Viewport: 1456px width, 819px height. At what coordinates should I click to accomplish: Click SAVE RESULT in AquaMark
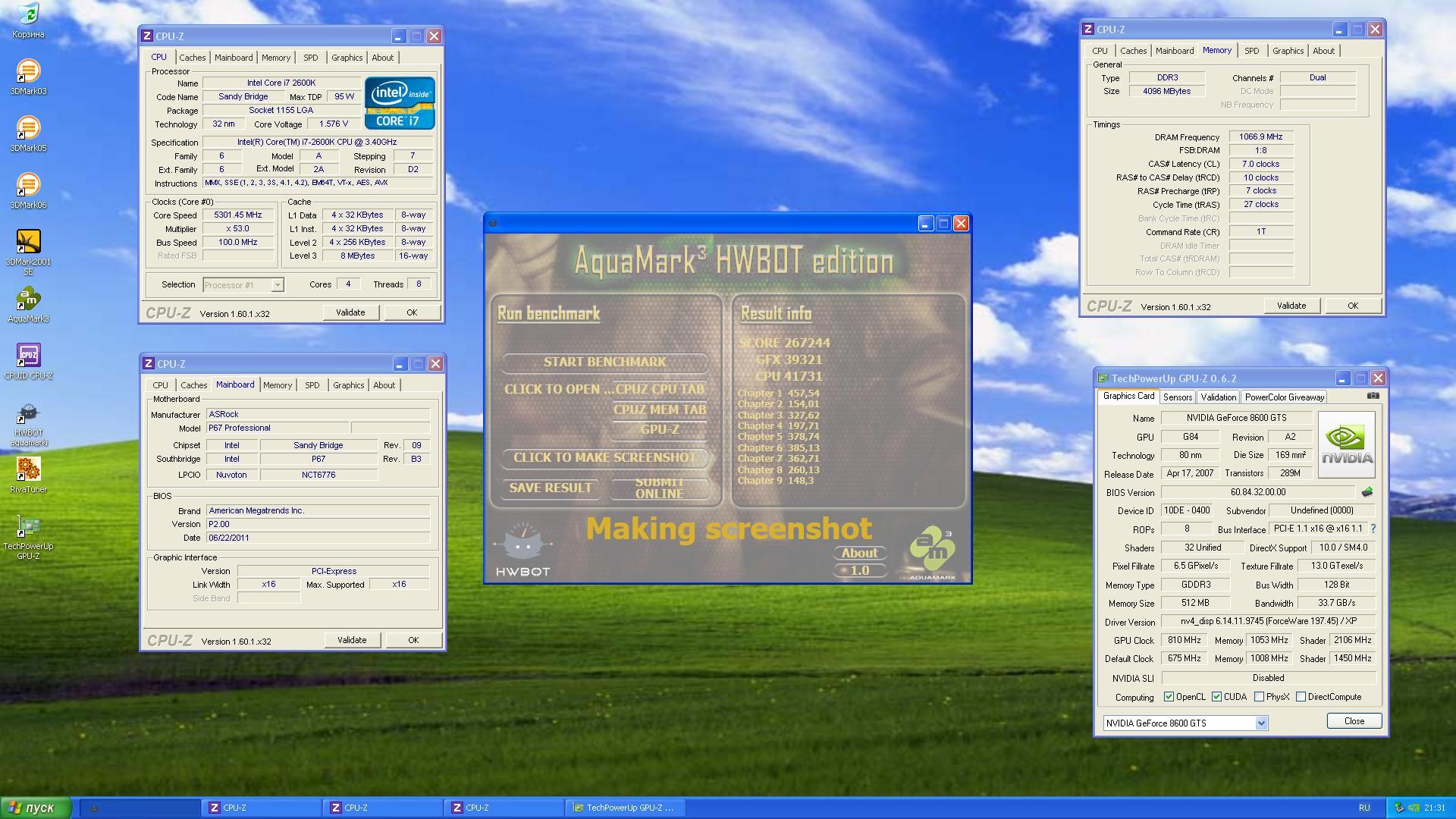(x=551, y=488)
